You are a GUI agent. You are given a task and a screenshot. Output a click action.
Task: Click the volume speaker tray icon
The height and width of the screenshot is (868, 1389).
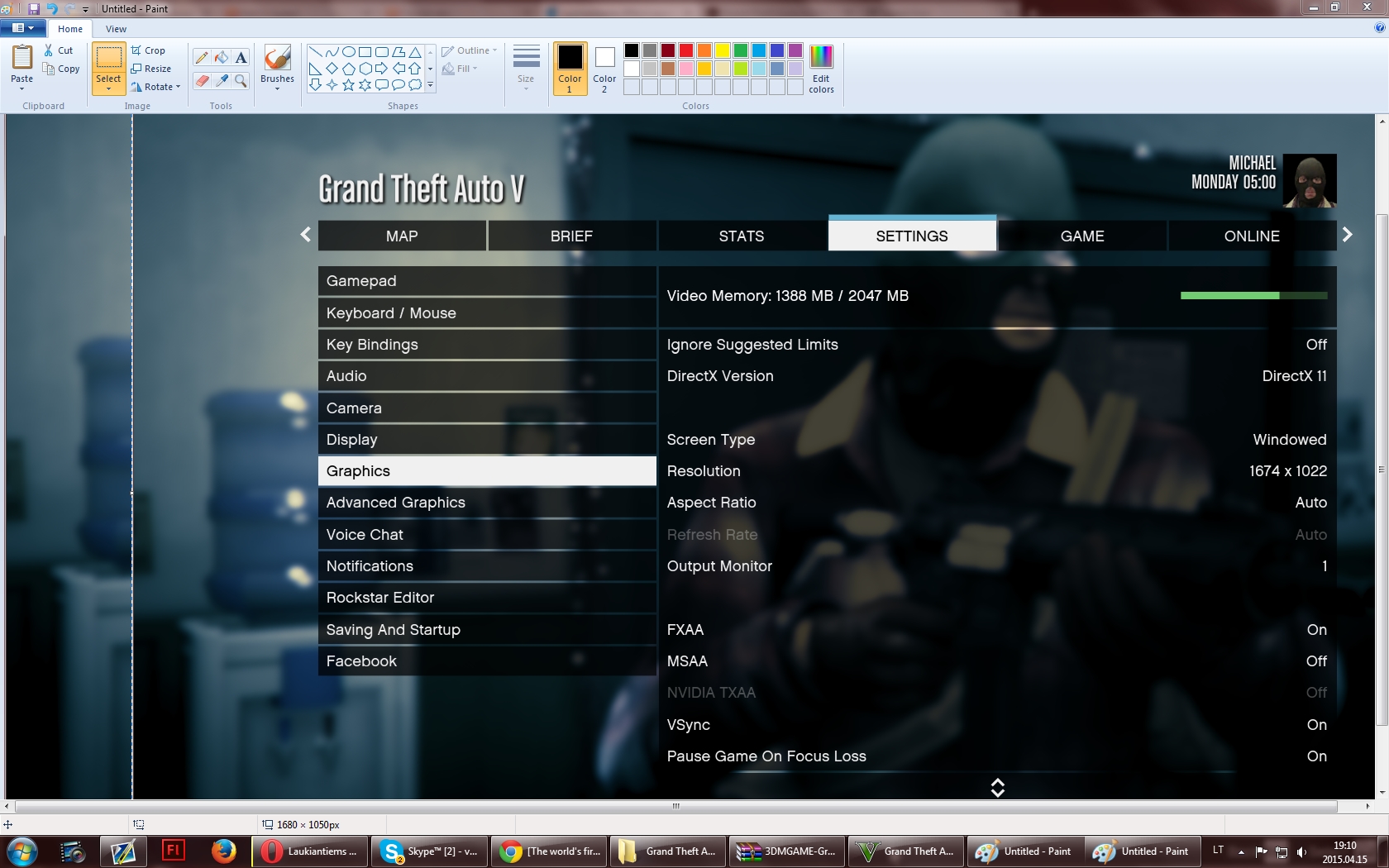(1302, 851)
